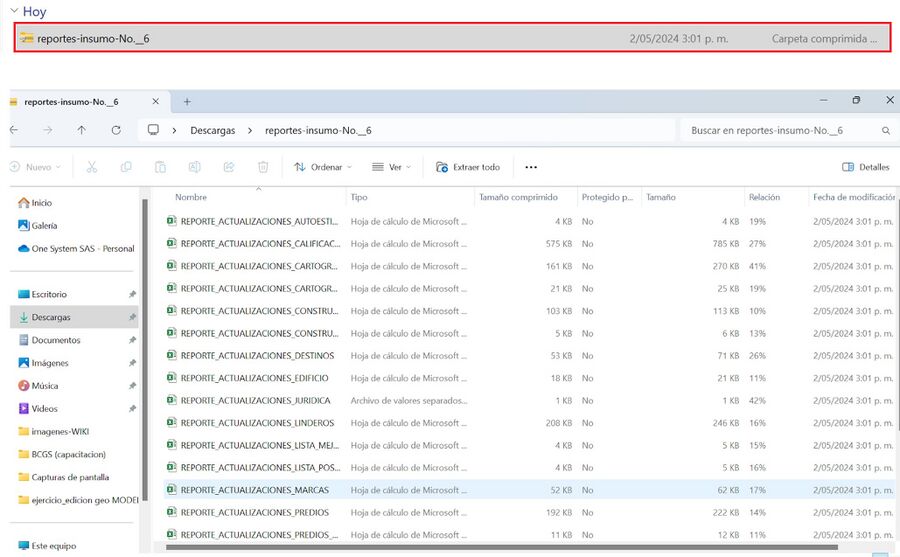The image size is (900, 557).
Task: Open the Ordenar dropdown
Action: tap(323, 167)
